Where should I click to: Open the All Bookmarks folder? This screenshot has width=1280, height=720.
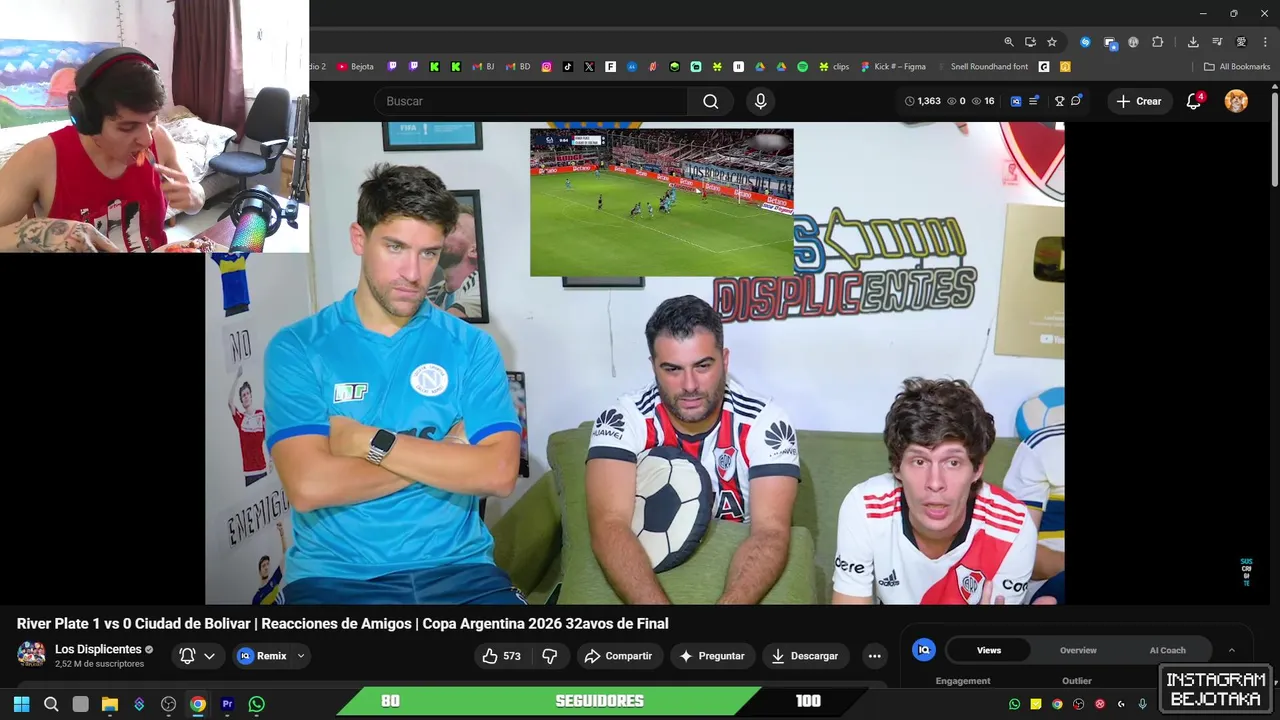(1237, 67)
